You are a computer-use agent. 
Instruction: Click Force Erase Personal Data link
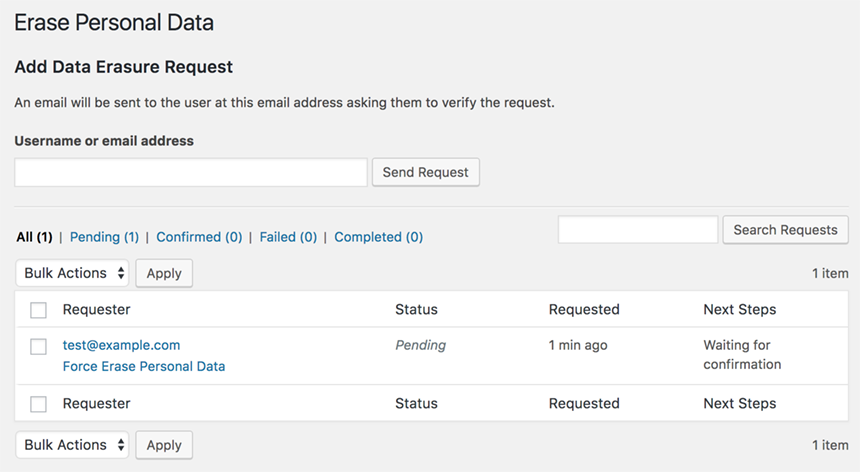tap(144, 366)
